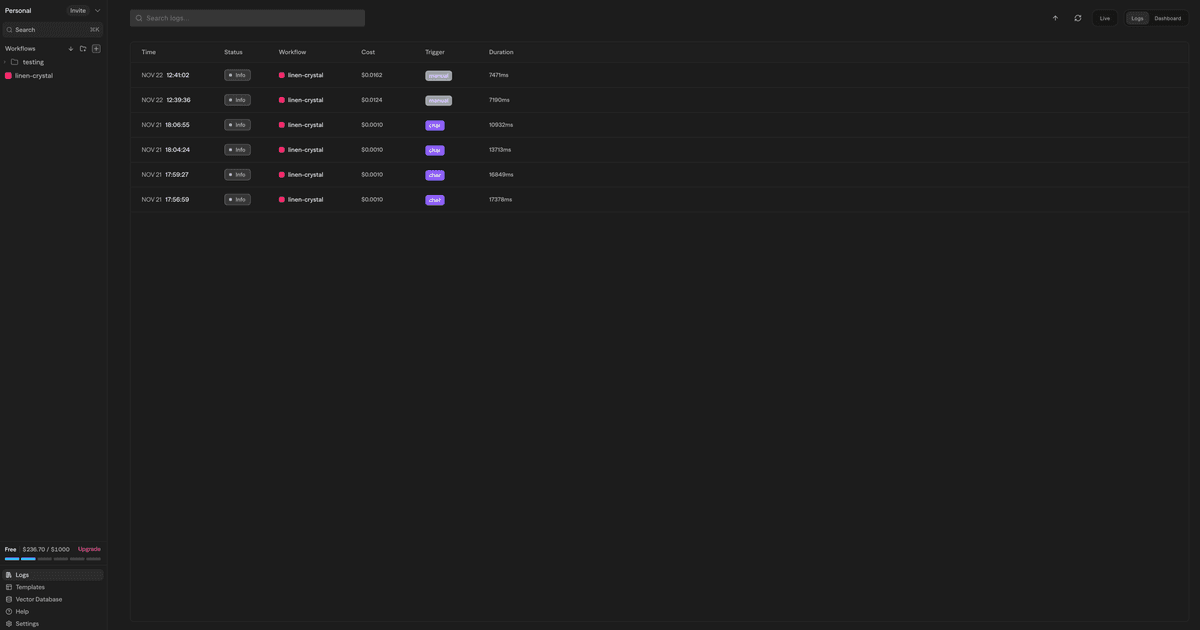Refresh the logs list
The width and height of the screenshot is (1200, 630).
pyautogui.click(x=1078, y=18)
